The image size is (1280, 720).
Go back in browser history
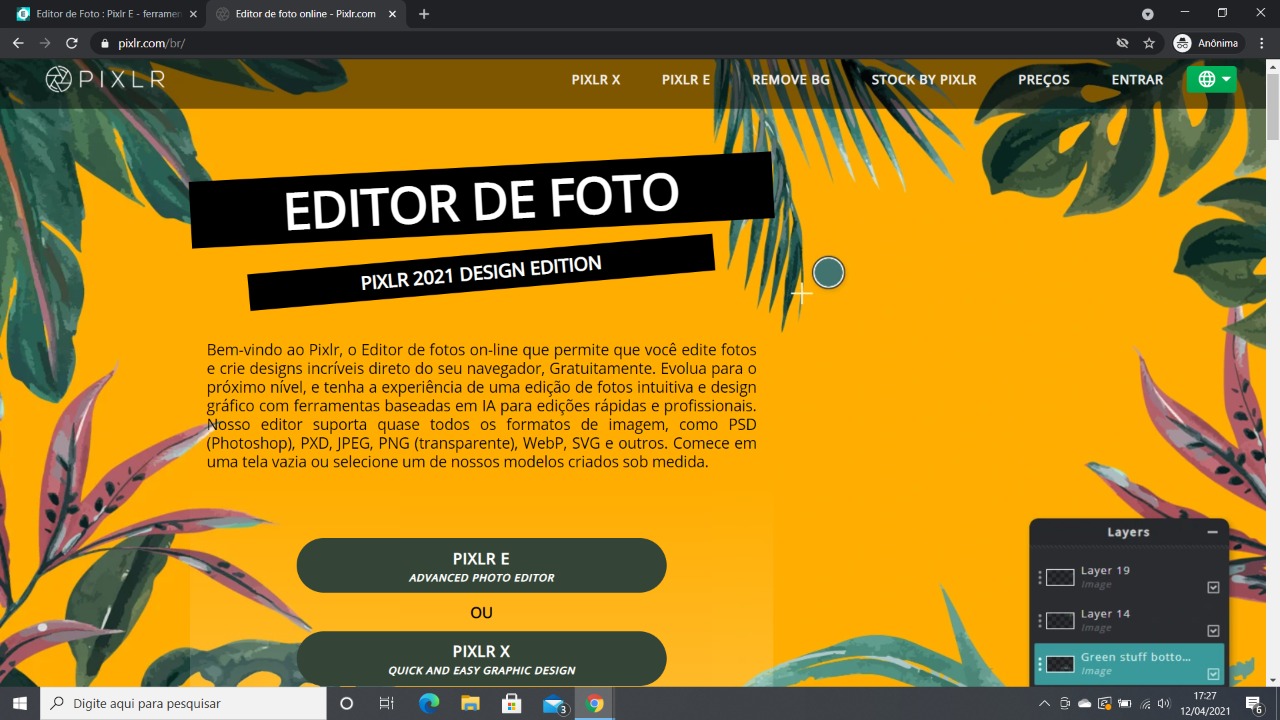click(x=18, y=43)
